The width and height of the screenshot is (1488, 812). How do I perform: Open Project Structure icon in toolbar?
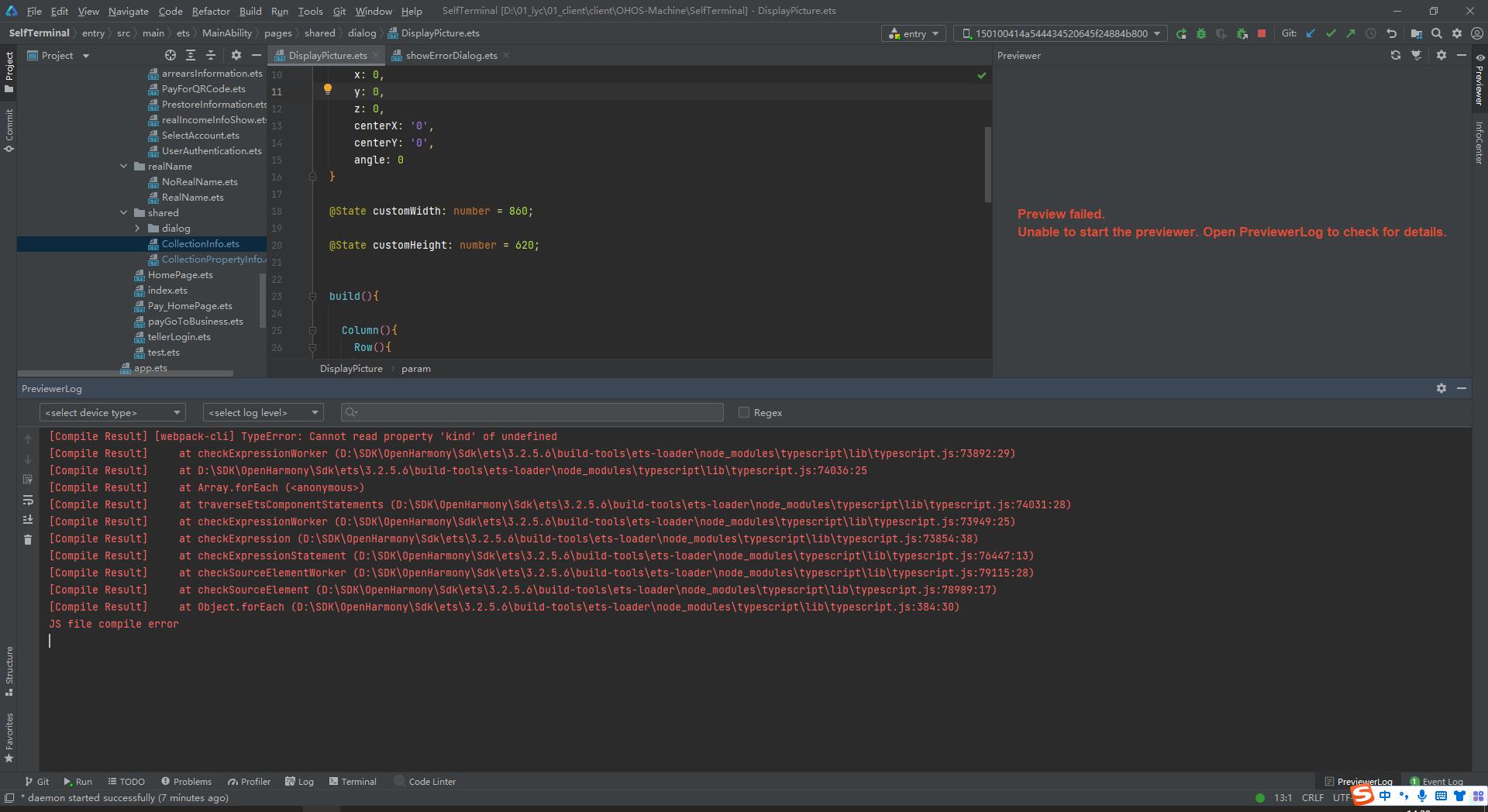pyautogui.click(x=1417, y=33)
